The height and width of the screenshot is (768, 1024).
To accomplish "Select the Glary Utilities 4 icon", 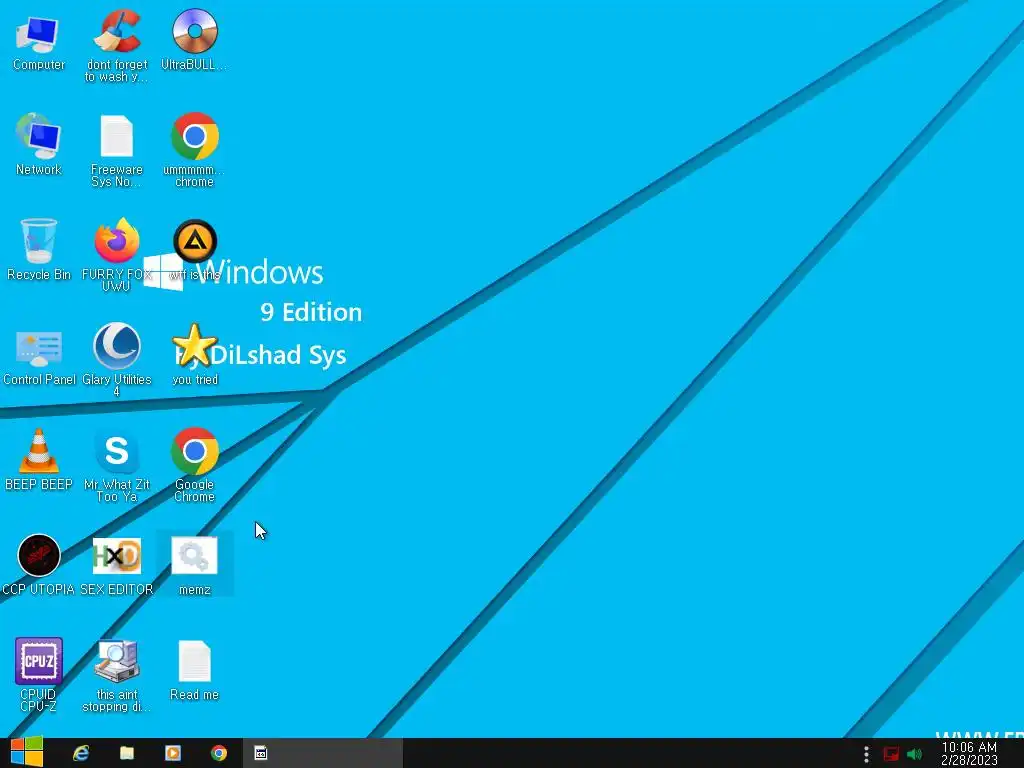I will (x=117, y=359).
